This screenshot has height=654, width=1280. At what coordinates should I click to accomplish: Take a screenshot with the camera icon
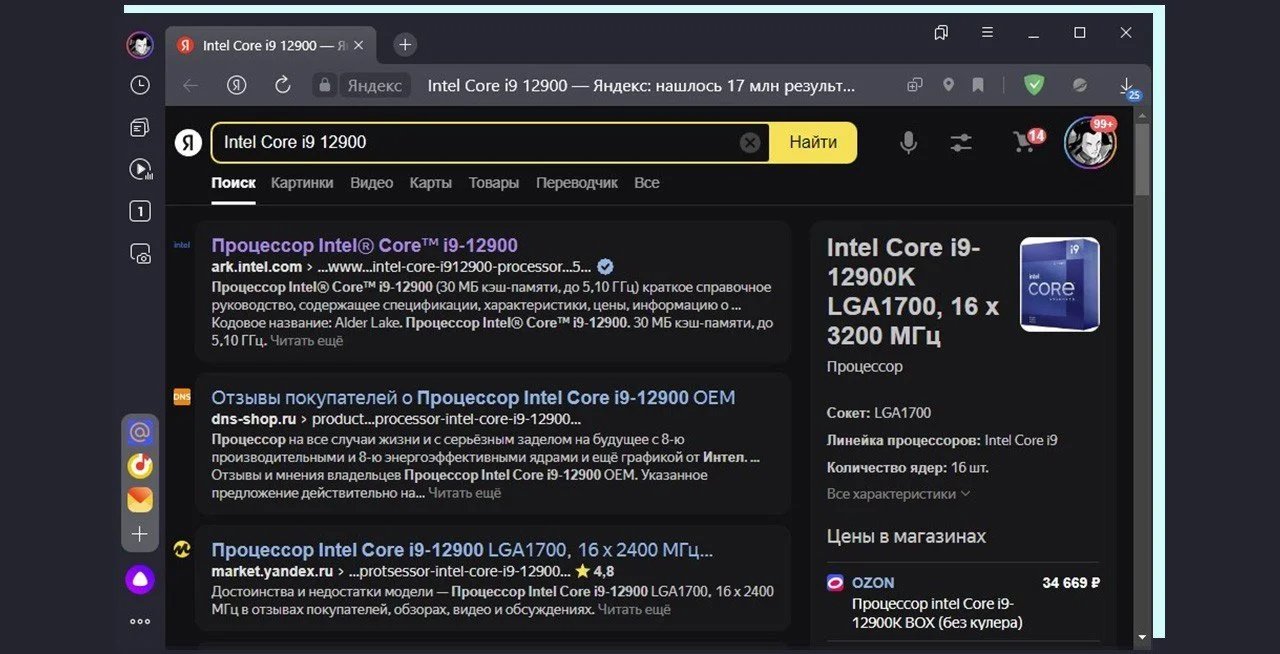point(140,254)
